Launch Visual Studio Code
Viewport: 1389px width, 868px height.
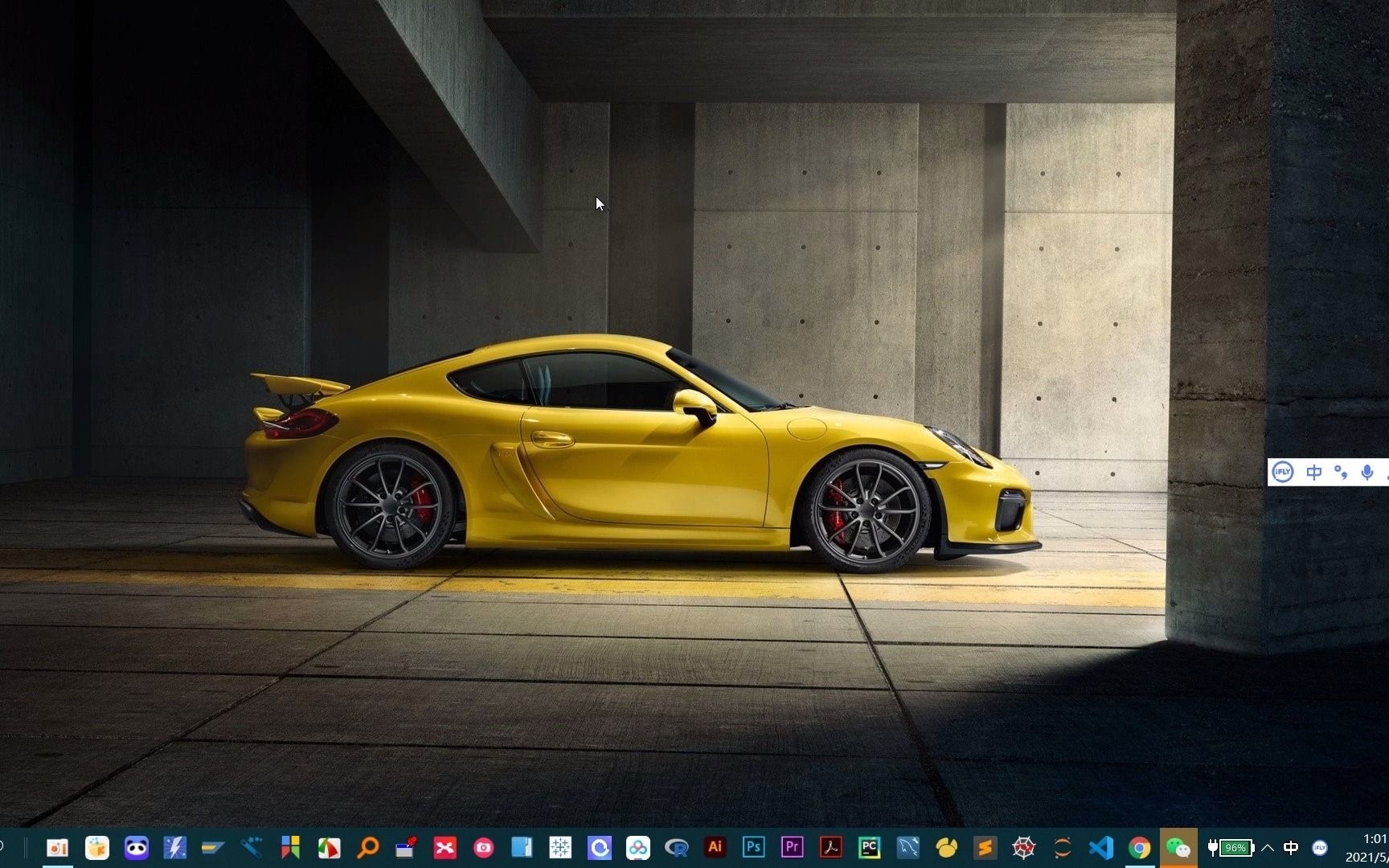1100,847
